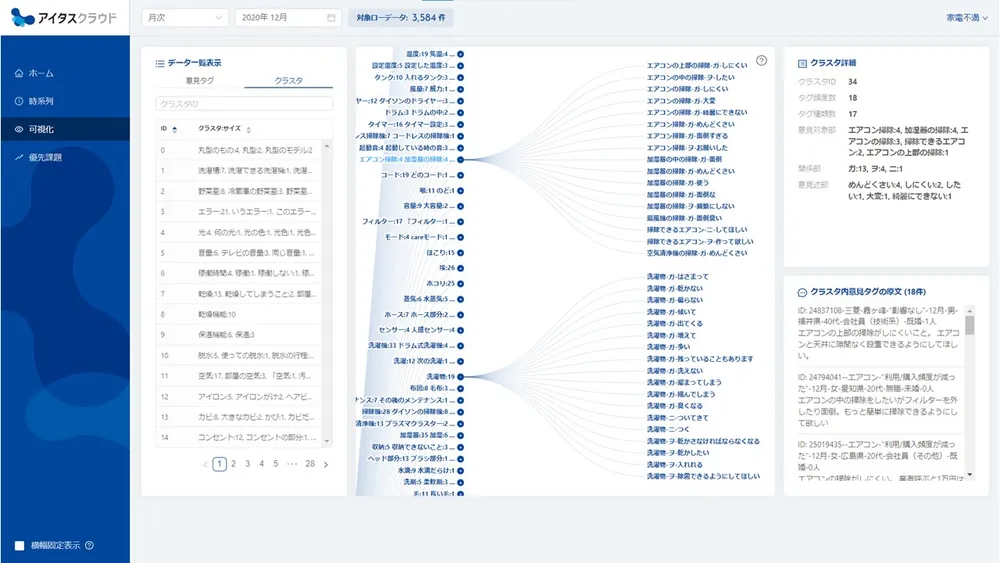Expand node 掃除機:28 ダイソンの掃除機:8

460,412
